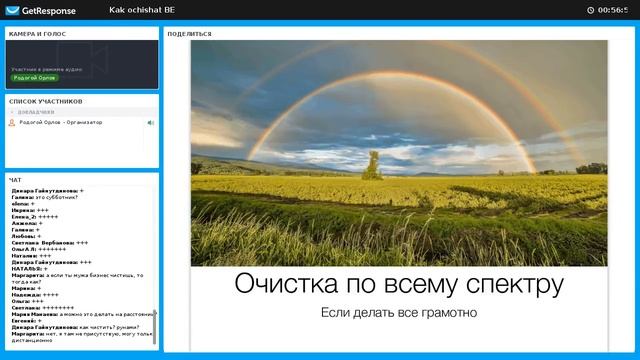Click the 'ПОДЕЛИТЬСЯ' panel heading

(x=189, y=34)
